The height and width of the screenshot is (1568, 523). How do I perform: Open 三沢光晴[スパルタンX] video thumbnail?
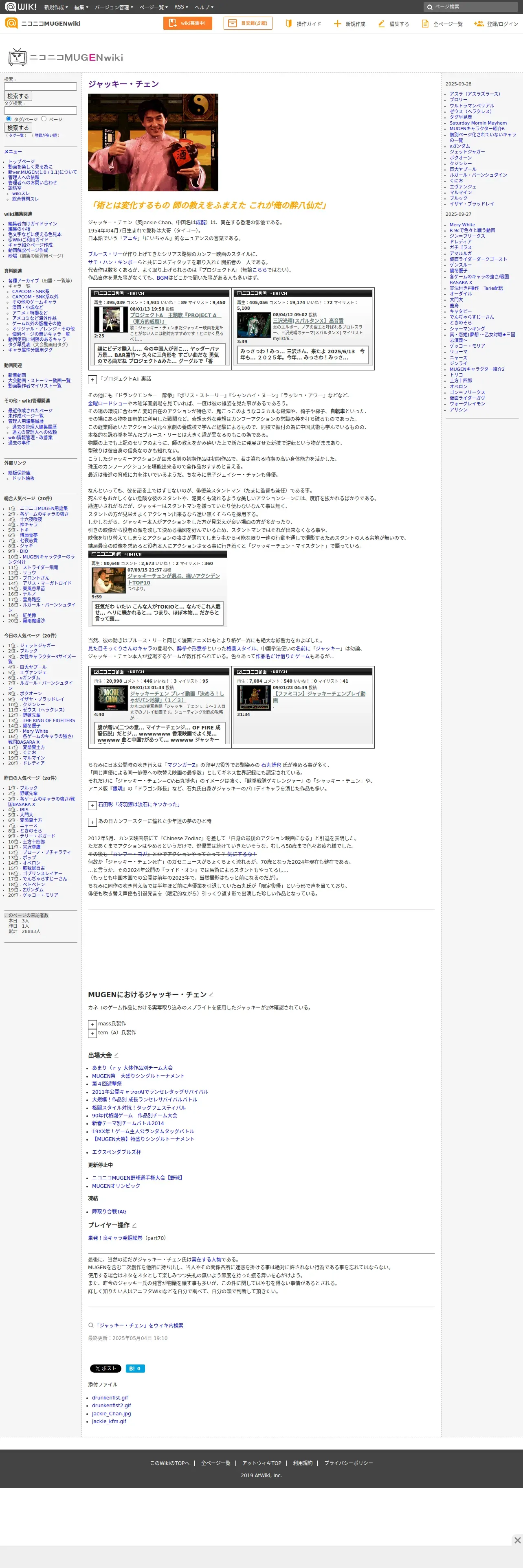[x=254, y=325]
